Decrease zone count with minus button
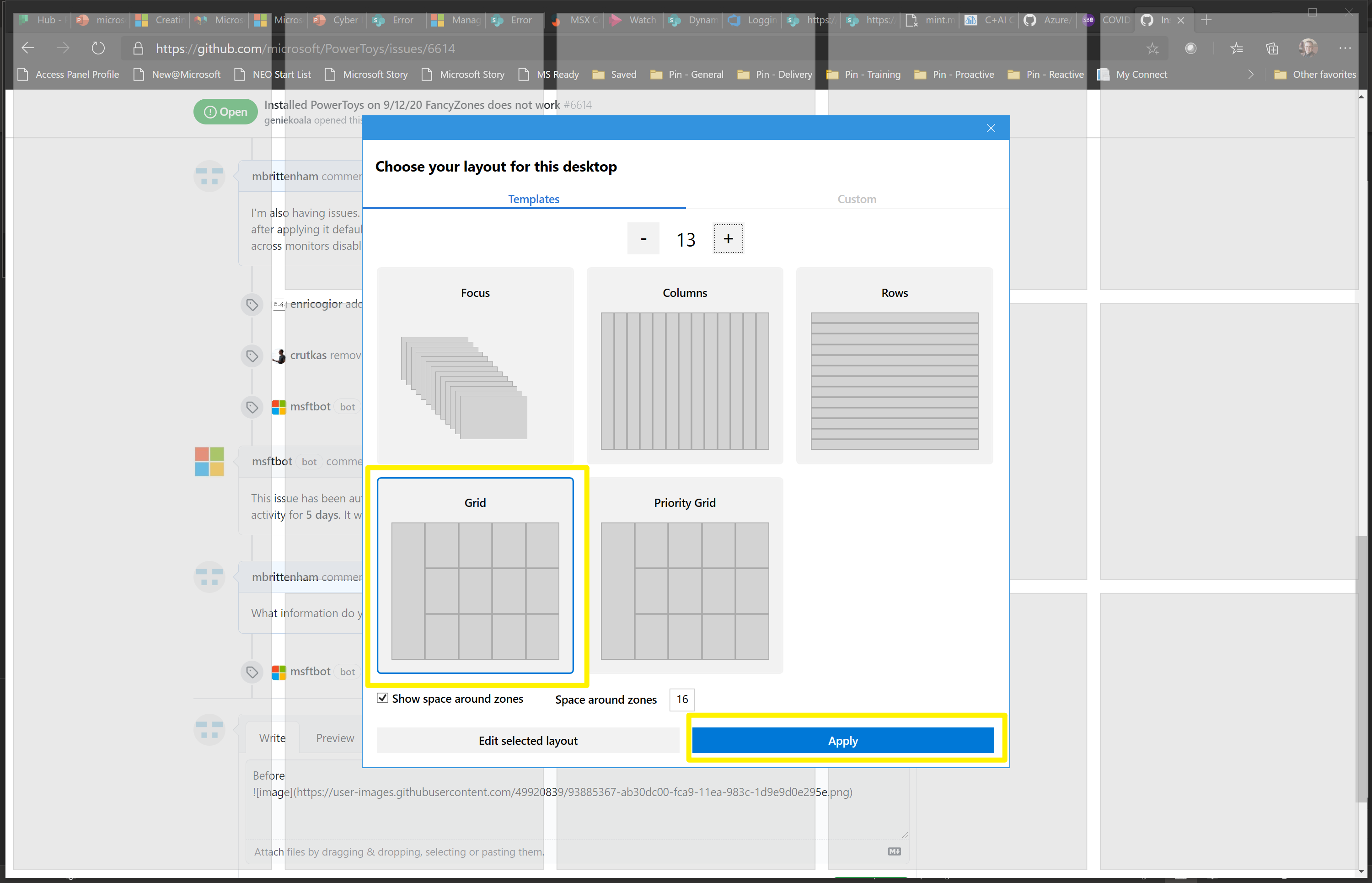Image resolution: width=1372 pixels, height=883 pixels. 643,238
